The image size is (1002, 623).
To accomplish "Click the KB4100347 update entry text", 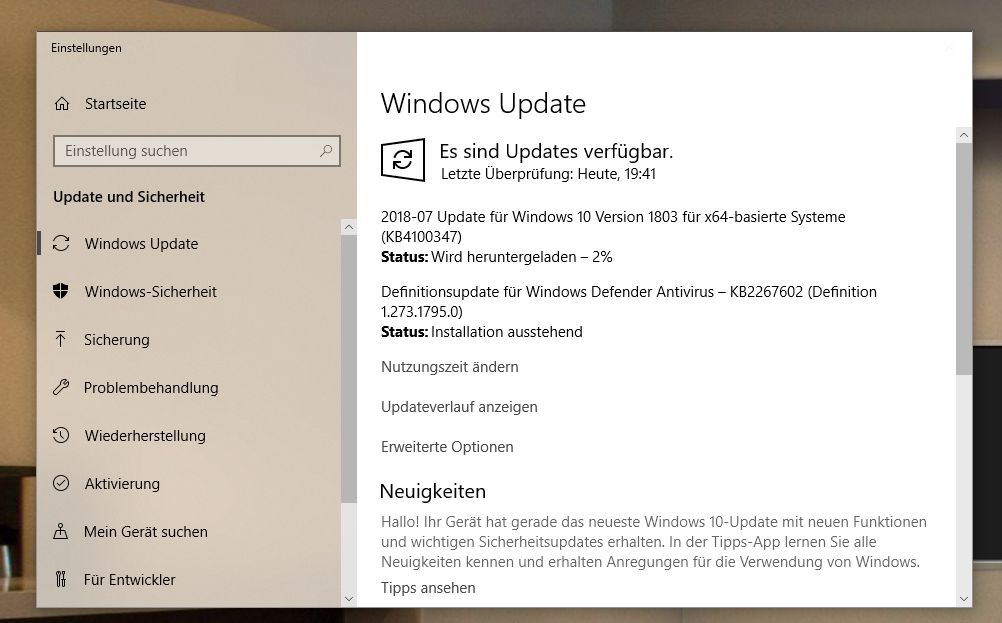I will 613,227.
